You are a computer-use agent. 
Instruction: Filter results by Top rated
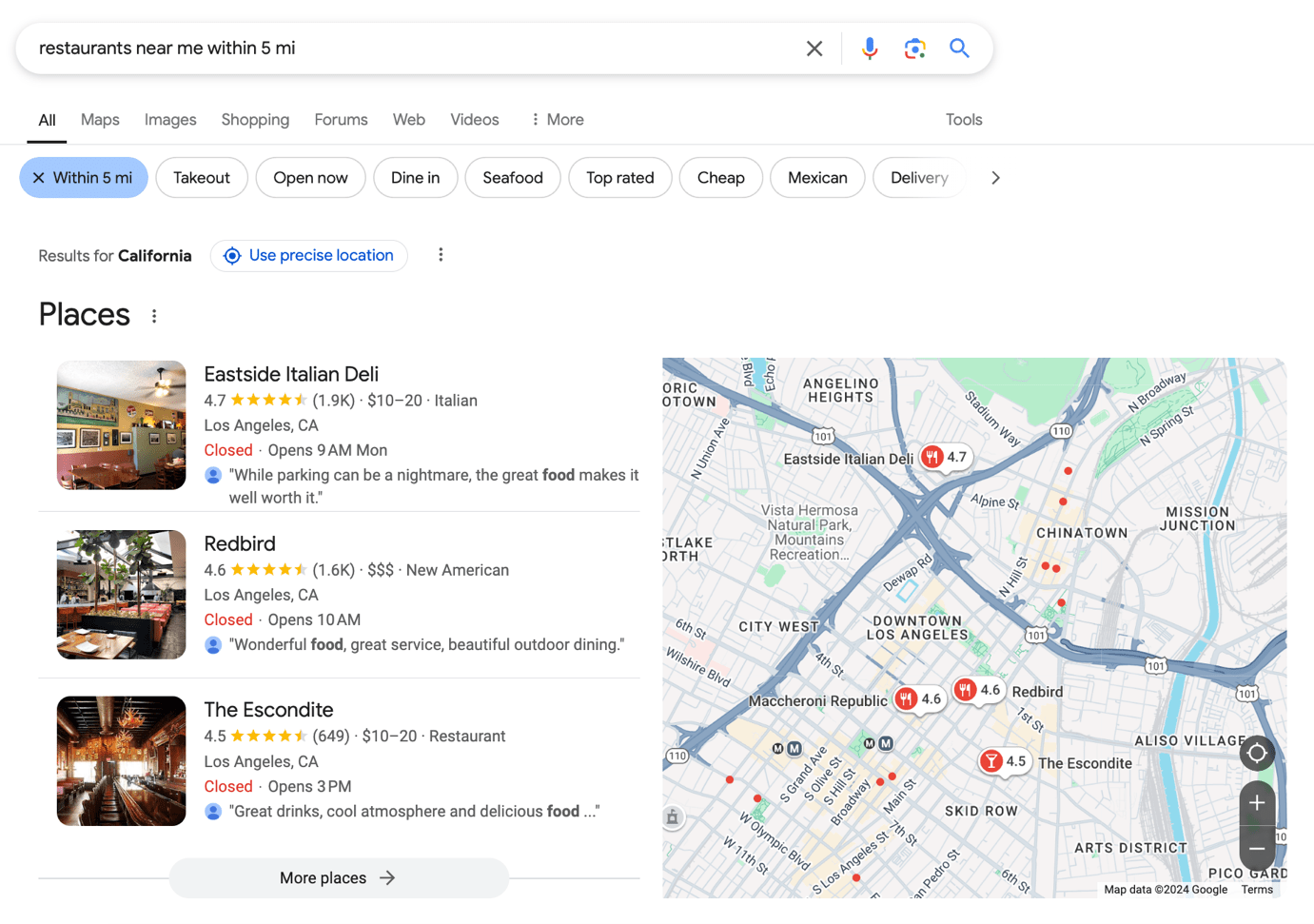click(x=620, y=178)
